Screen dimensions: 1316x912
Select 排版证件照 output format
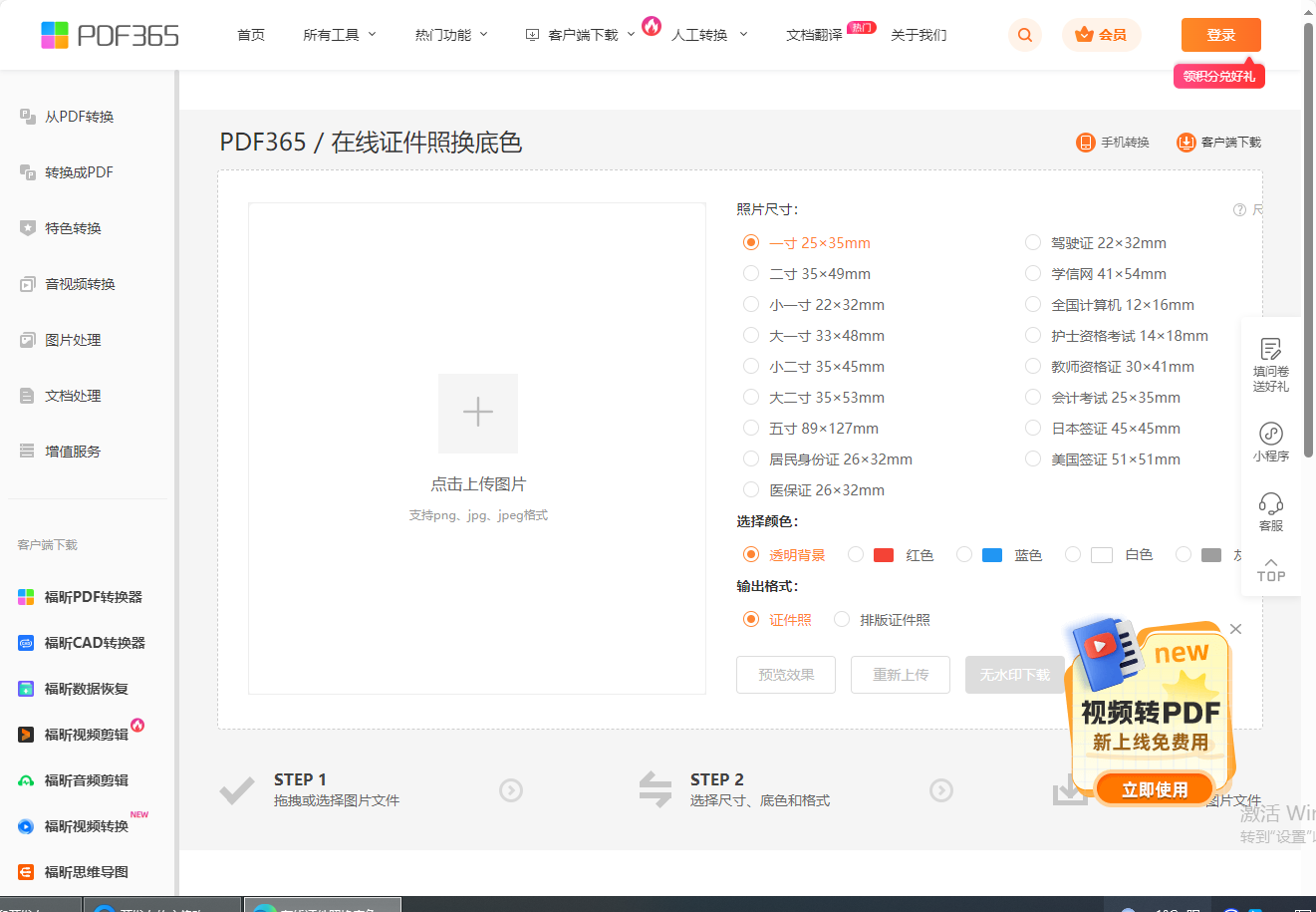[x=842, y=619]
